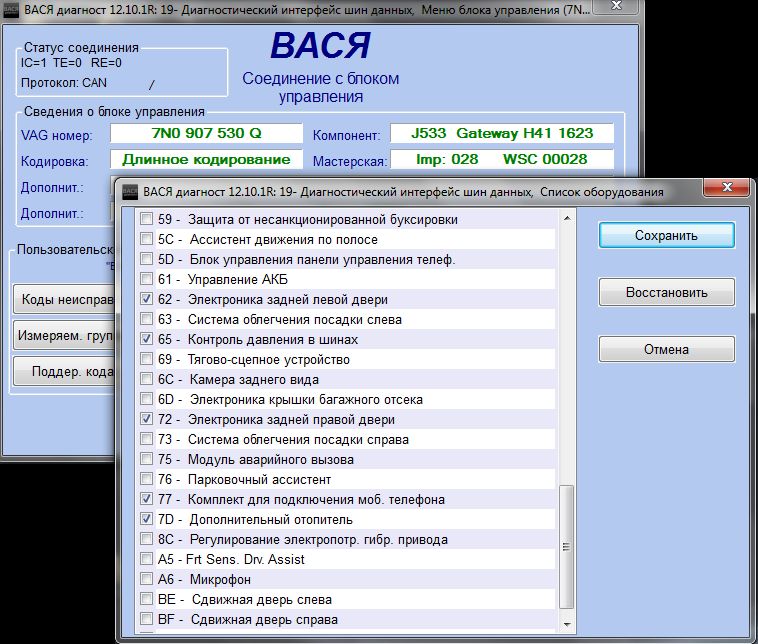Enable 5C lane assist checkbox

(x=146, y=239)
